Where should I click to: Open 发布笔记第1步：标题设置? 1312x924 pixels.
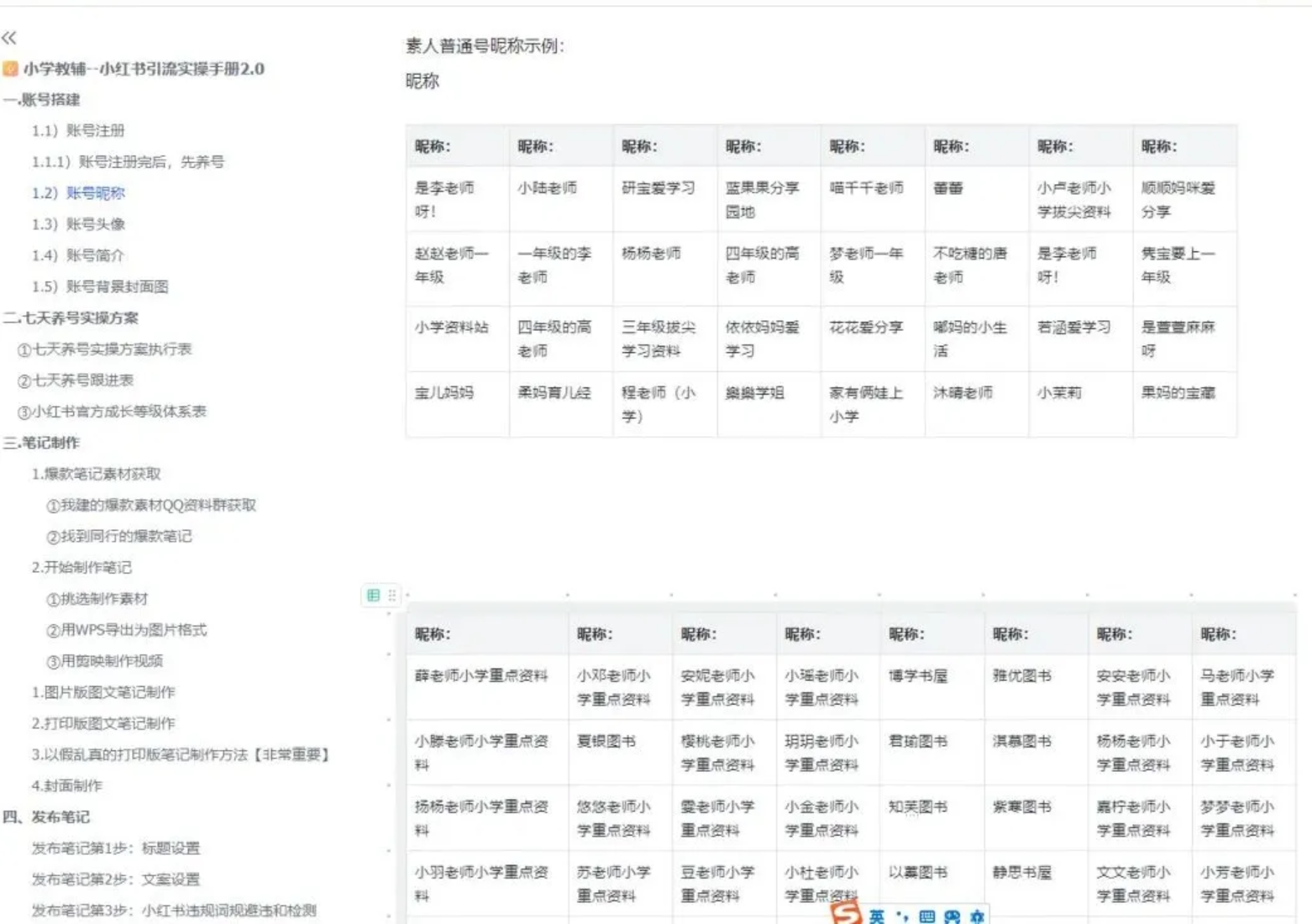click(x=116, y=848)
